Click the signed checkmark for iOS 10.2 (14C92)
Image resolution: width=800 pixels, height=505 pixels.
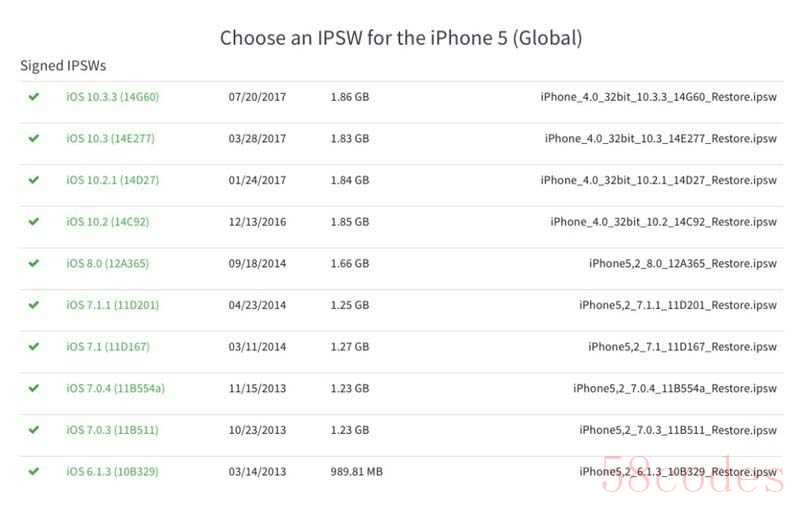click(x=34, y=221)
